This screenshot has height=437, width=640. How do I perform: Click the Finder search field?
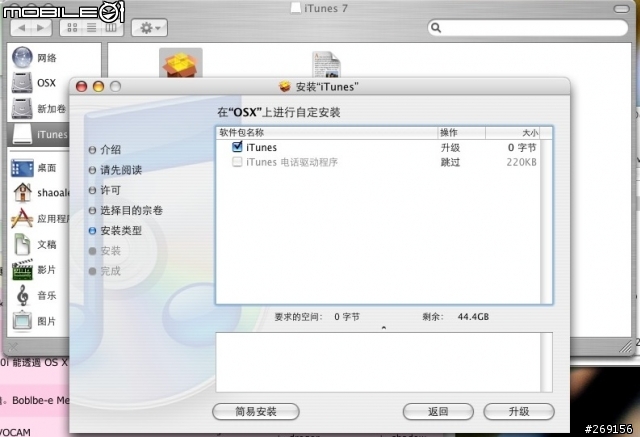tap(527, 28)
